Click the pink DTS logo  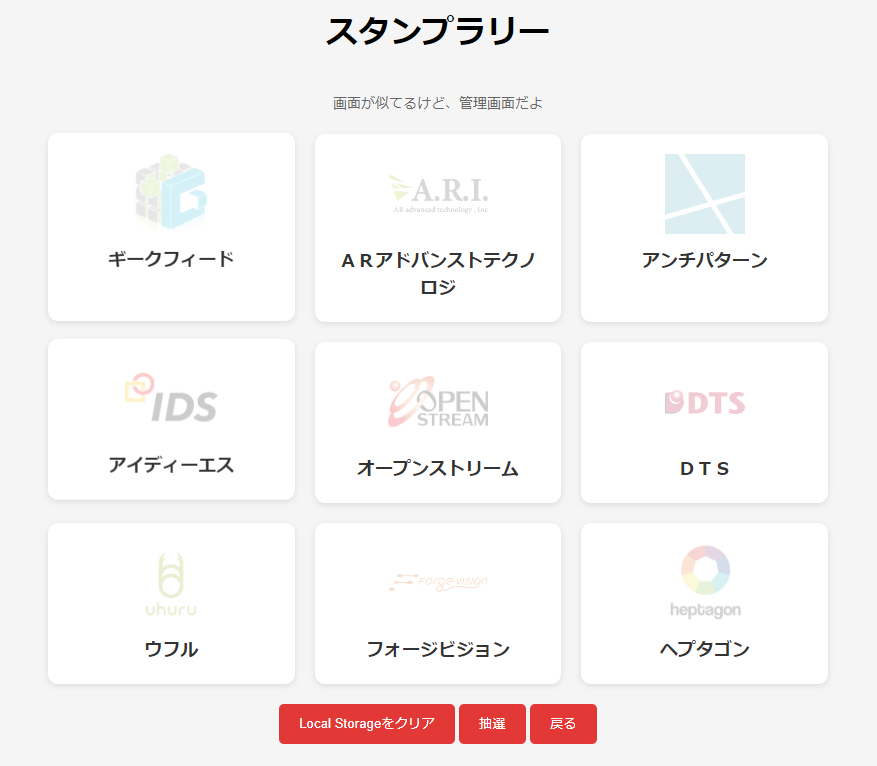[704, 402]
